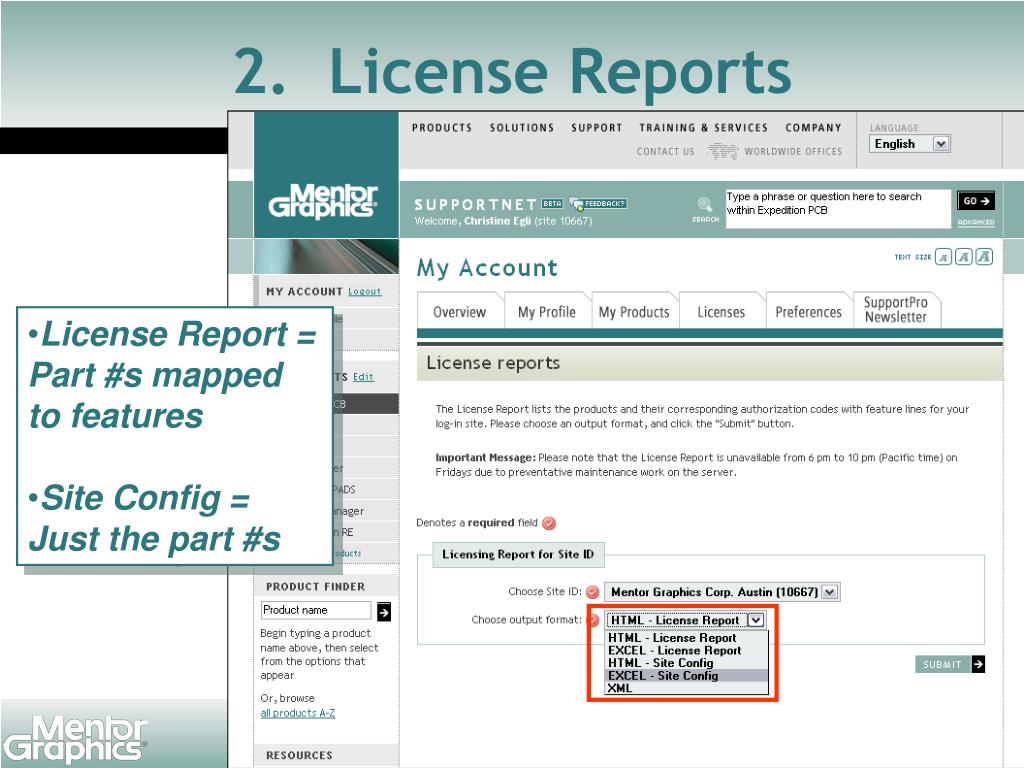The height and width of the screenshot is (768, 1024).
Task: Click the Submit button
Action: pos(950,664)
